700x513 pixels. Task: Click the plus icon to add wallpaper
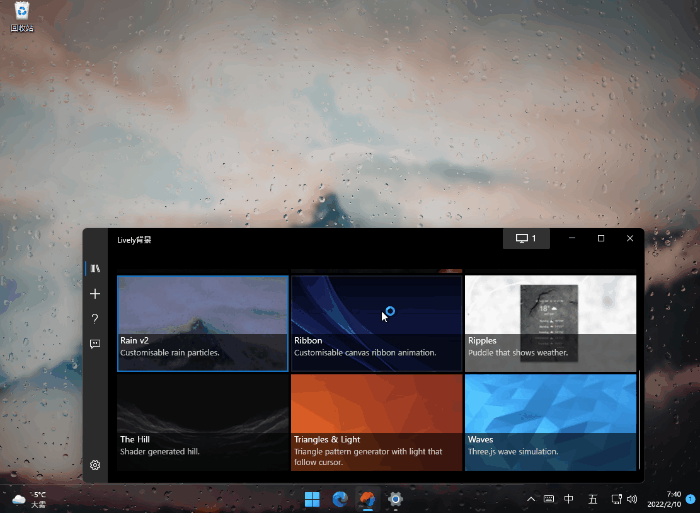[95, 294]
